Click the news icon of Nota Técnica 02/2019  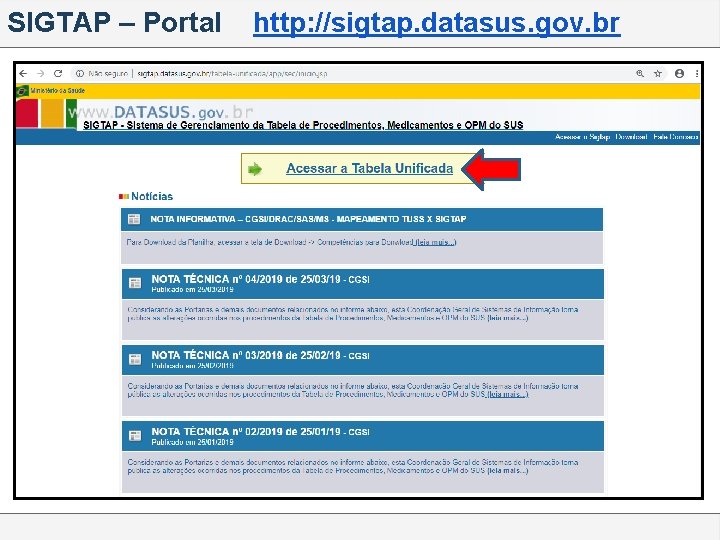click(x=135, y=435)
